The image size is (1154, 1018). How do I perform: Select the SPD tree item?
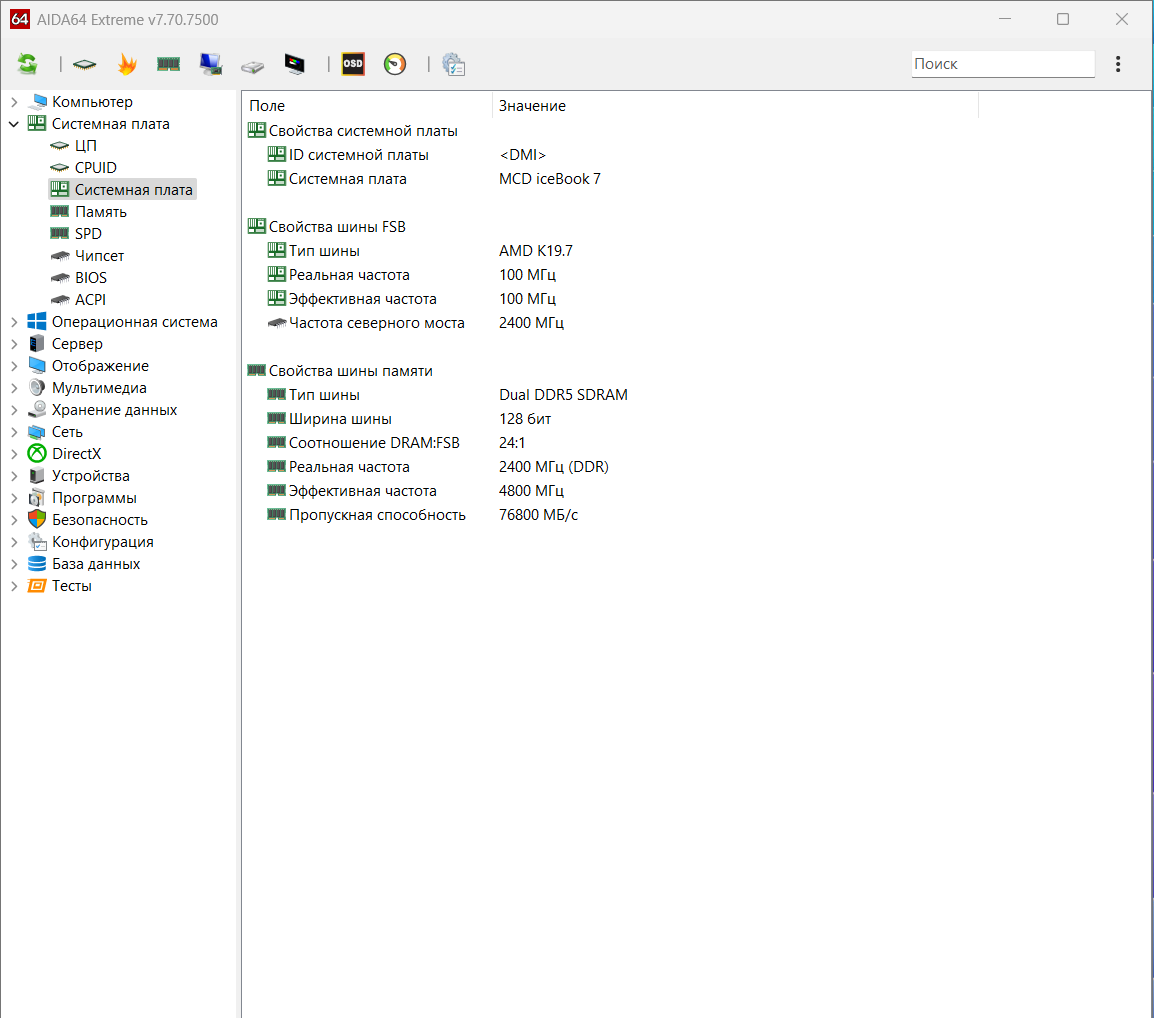[x=88, y=234]
